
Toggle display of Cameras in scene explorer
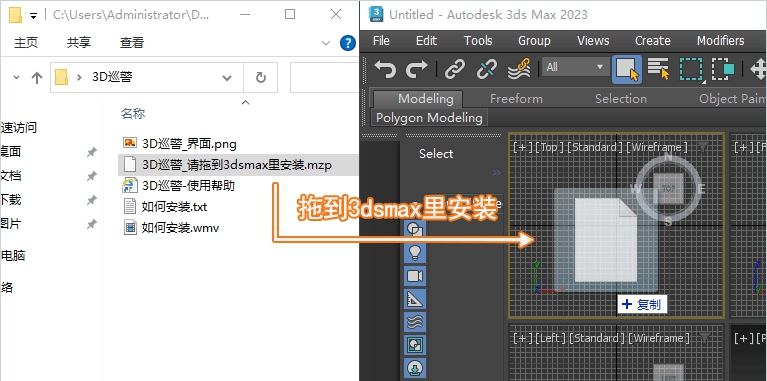tap(415, 276)
